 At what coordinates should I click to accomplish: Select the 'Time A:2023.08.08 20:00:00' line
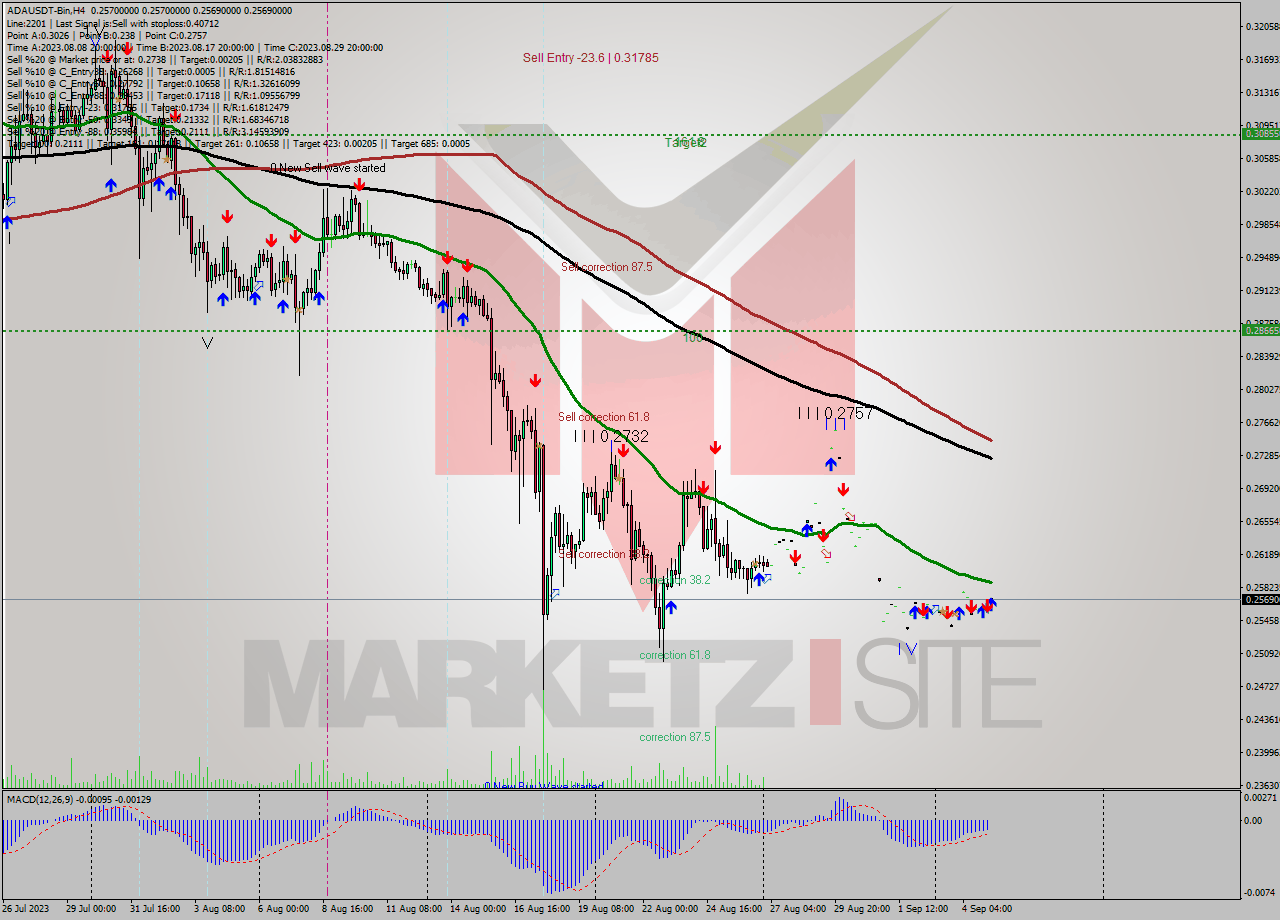pos(67,47)
